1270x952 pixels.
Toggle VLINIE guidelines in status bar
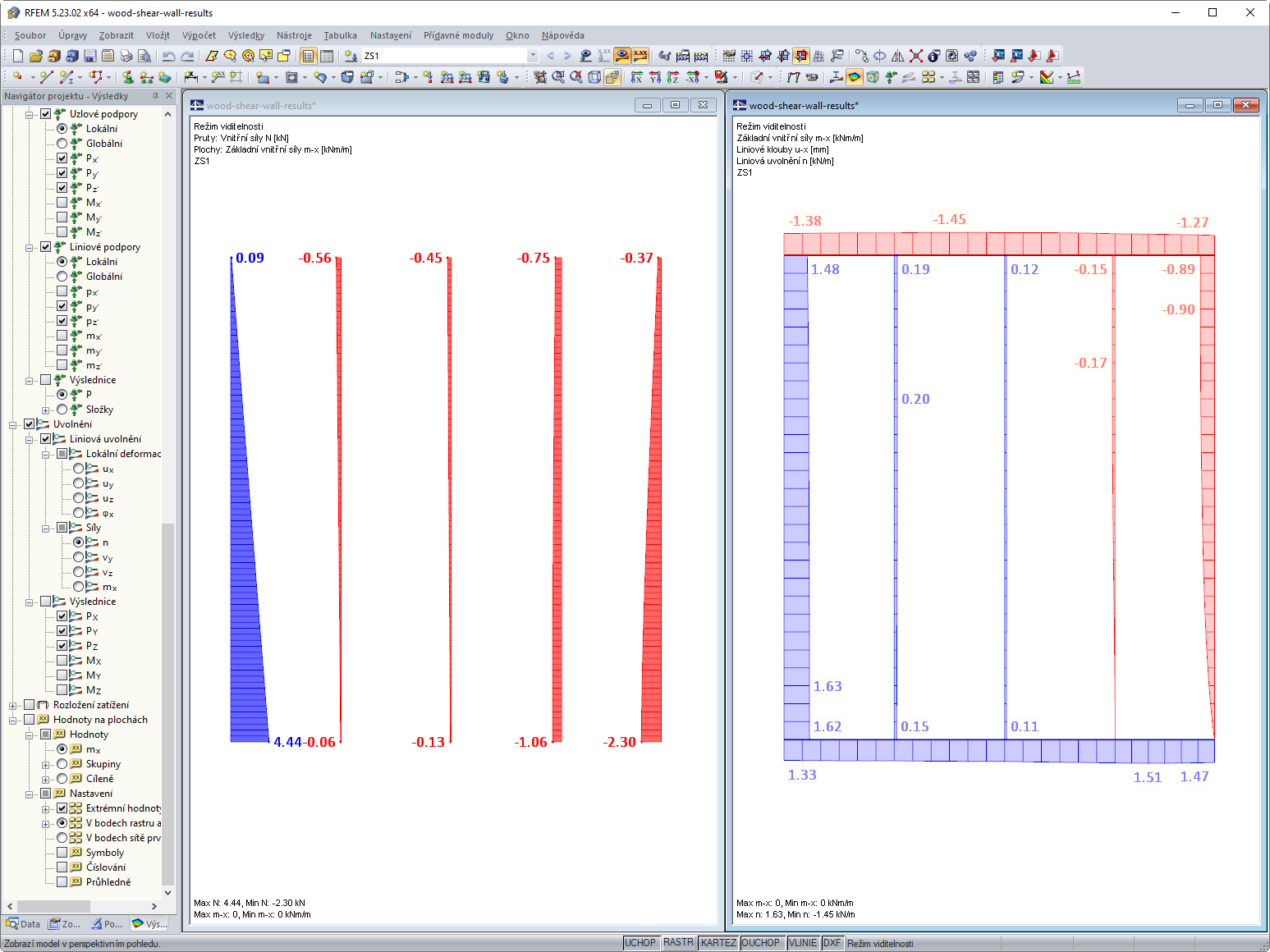(803, 943)
